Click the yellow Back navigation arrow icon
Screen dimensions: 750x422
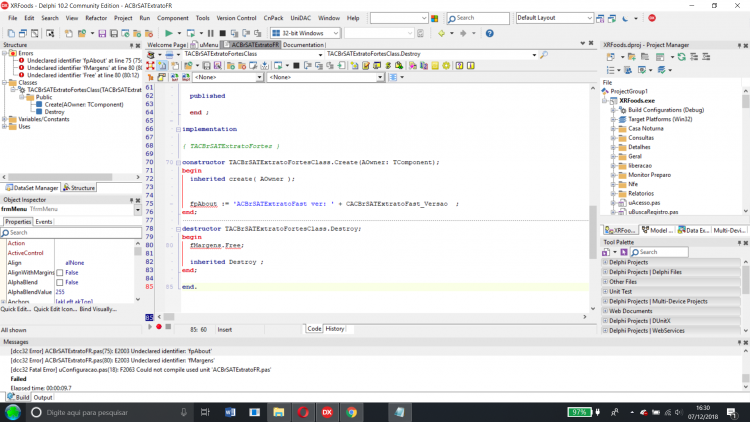click(x=441, y=33)
